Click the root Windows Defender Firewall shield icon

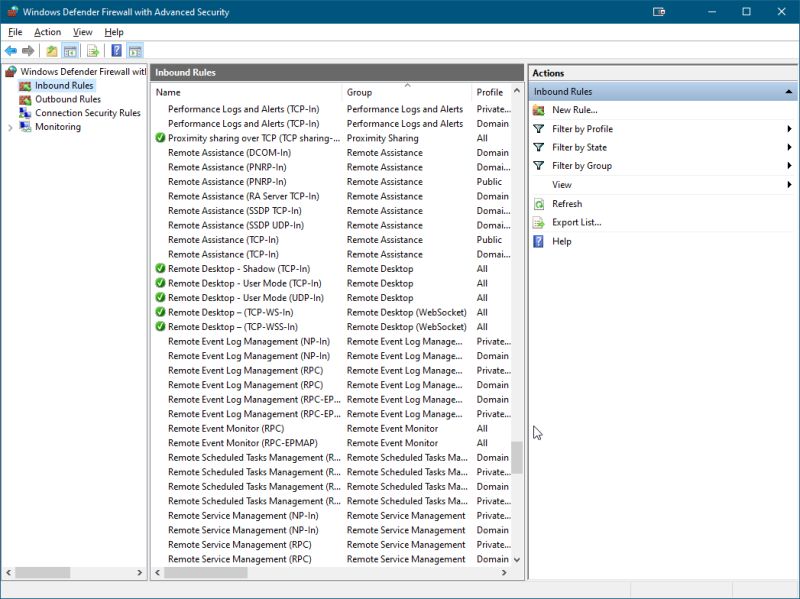11,71
